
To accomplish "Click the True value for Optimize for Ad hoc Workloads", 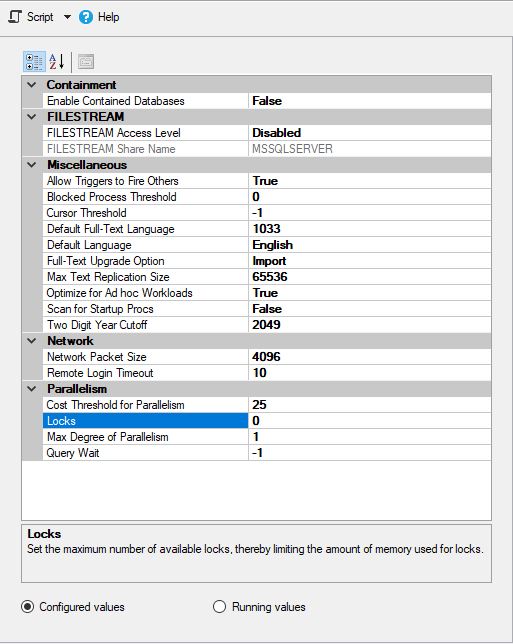I will [370, 293].
